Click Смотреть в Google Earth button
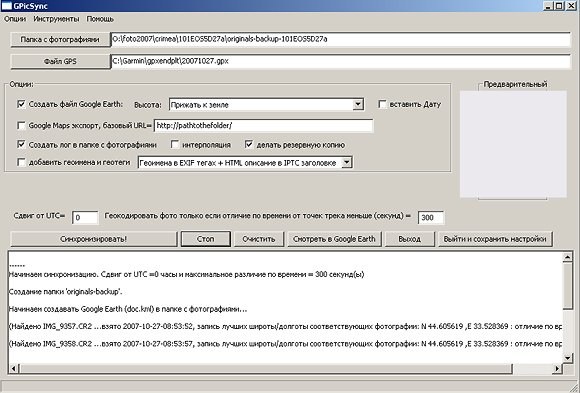This screenshot has width=580, height=393. (334, 239)
